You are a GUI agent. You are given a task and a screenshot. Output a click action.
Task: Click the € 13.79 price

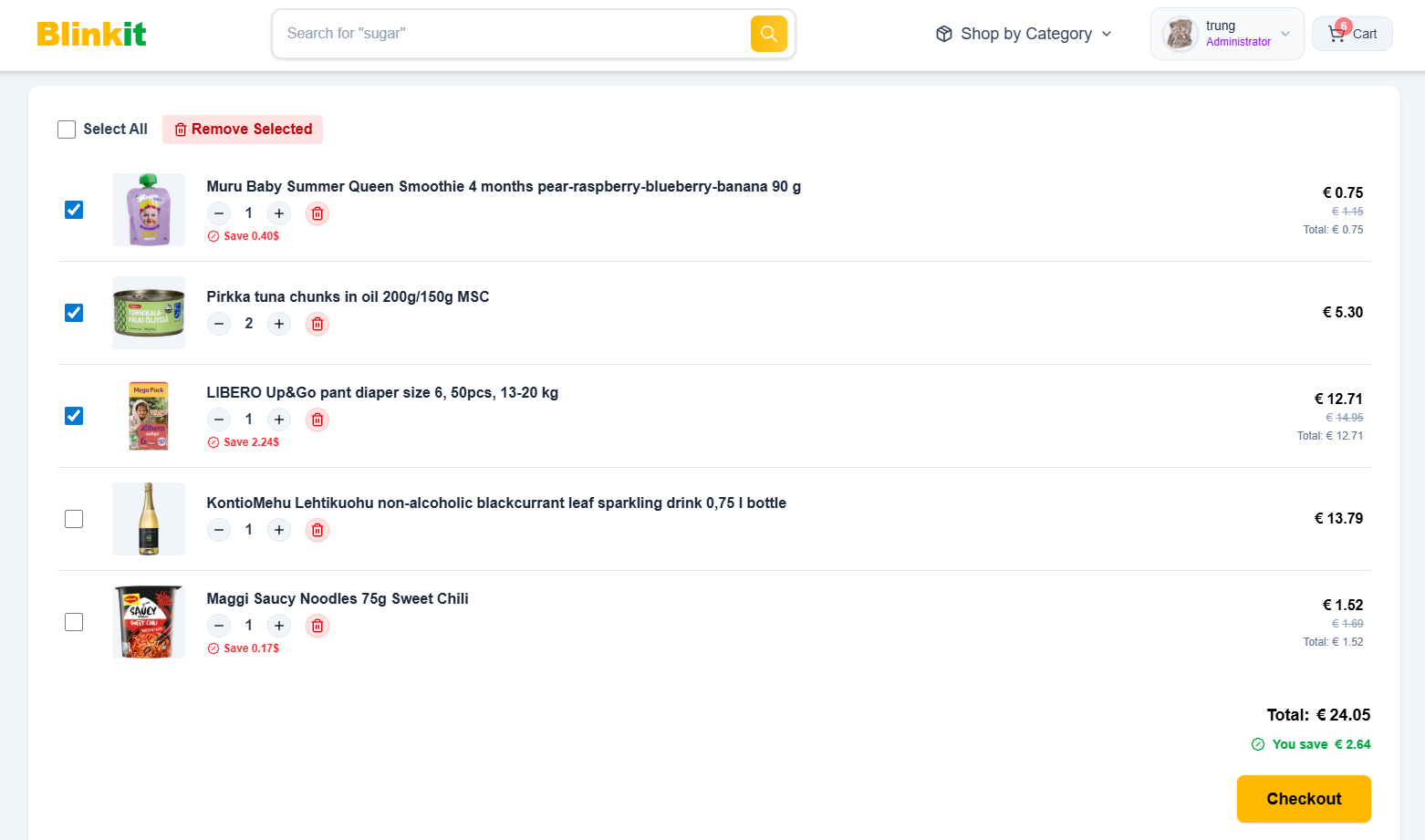1338,518
